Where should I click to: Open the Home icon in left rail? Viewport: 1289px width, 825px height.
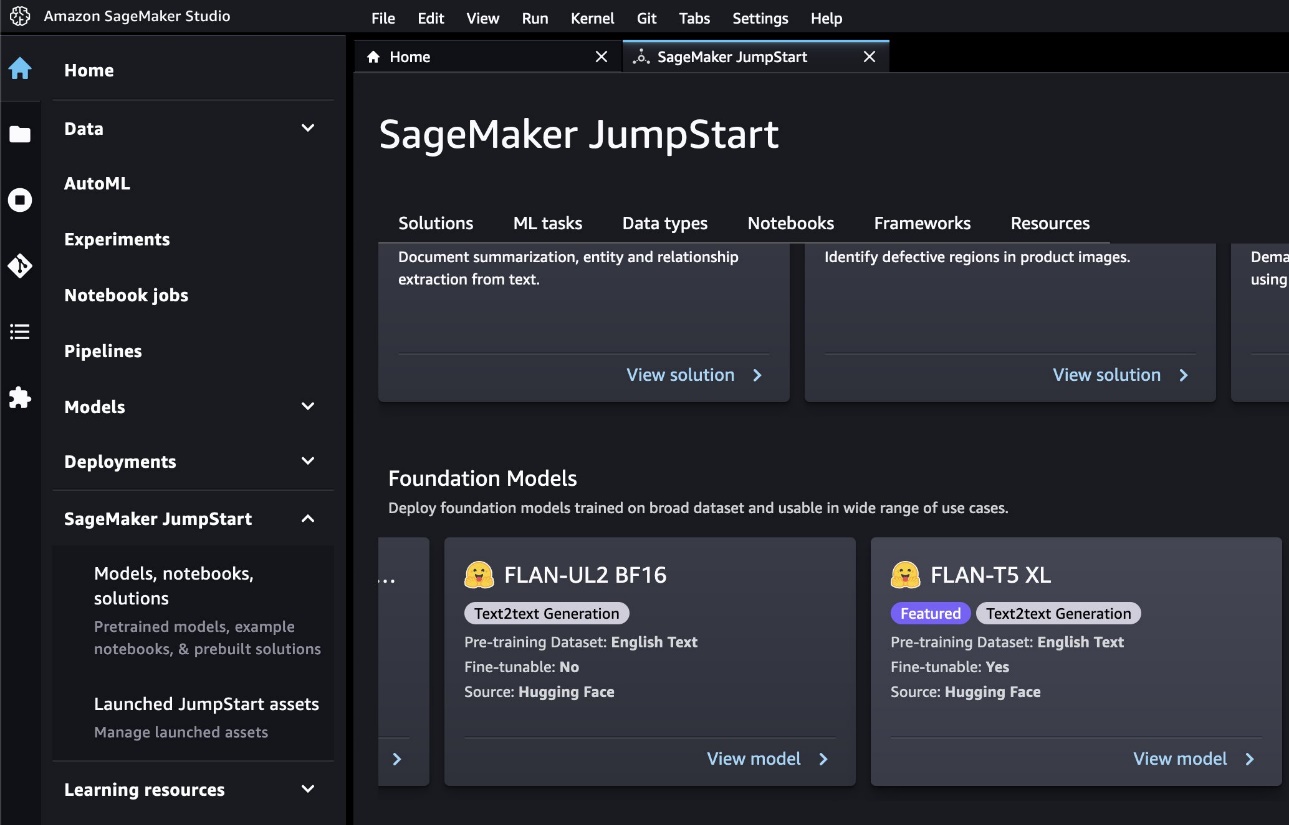[20, 69]
